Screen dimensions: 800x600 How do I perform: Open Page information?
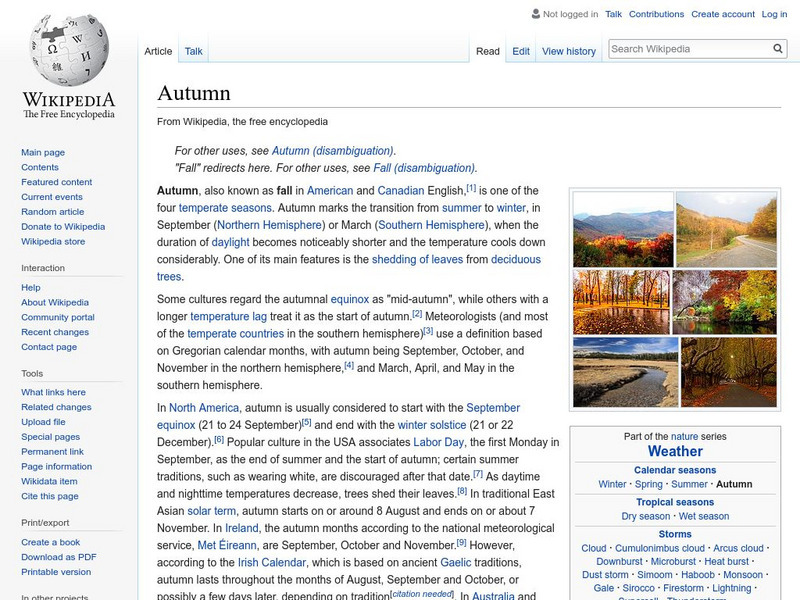(x=57, y=466)
